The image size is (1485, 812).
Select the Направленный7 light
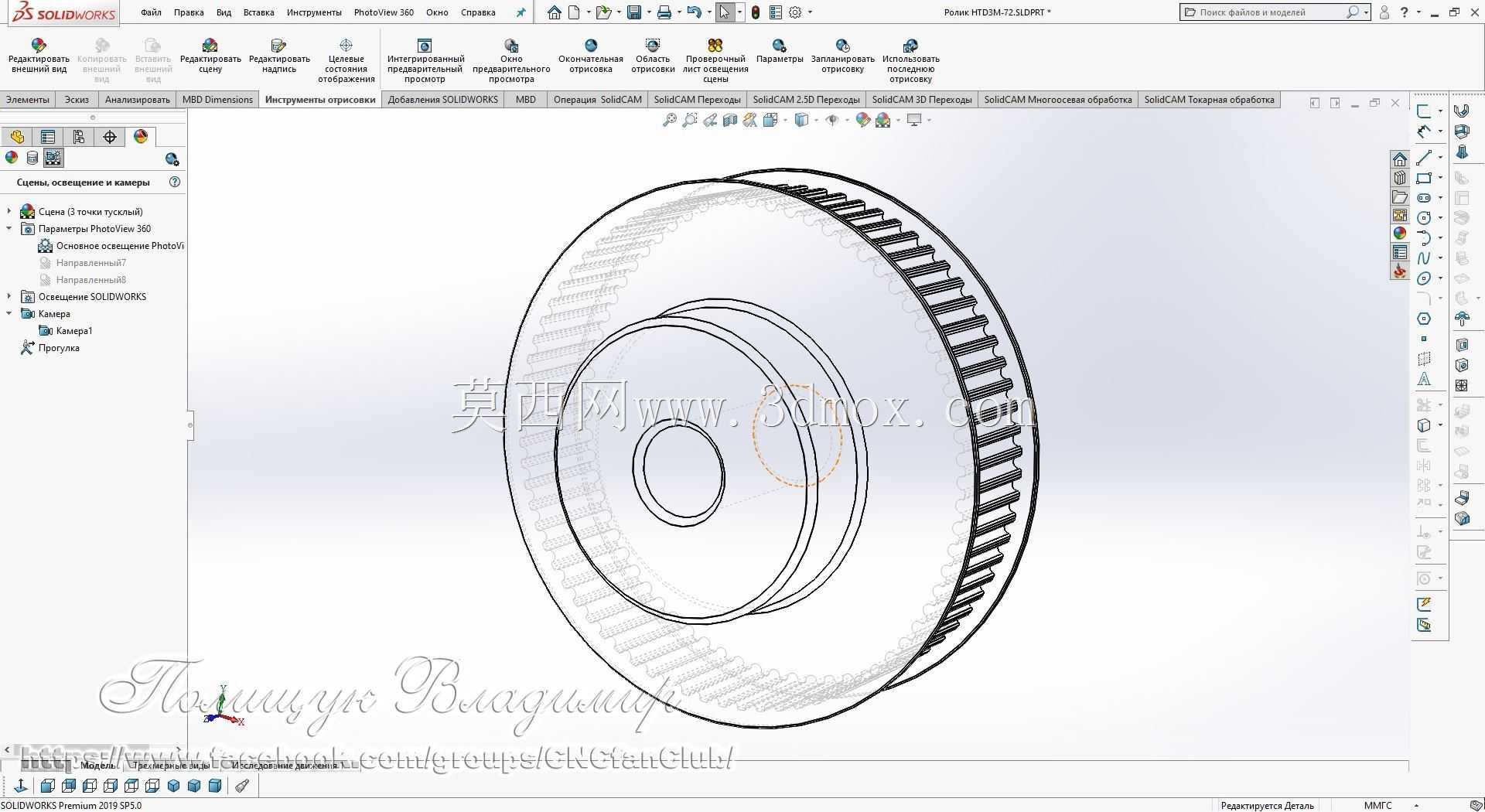[82, 263]
